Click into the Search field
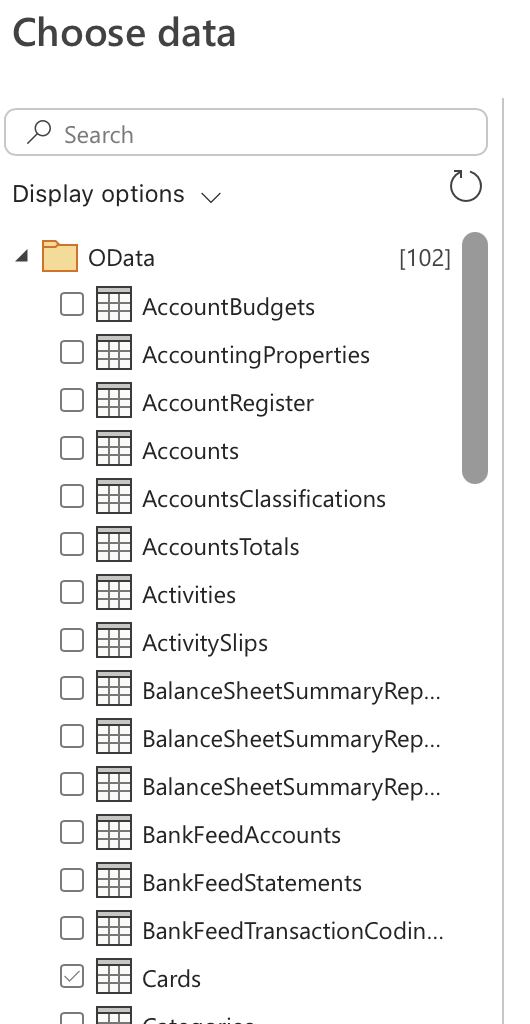Image resolution: width=530 pixels, height=1024 pixels. [x=246, y=133]
